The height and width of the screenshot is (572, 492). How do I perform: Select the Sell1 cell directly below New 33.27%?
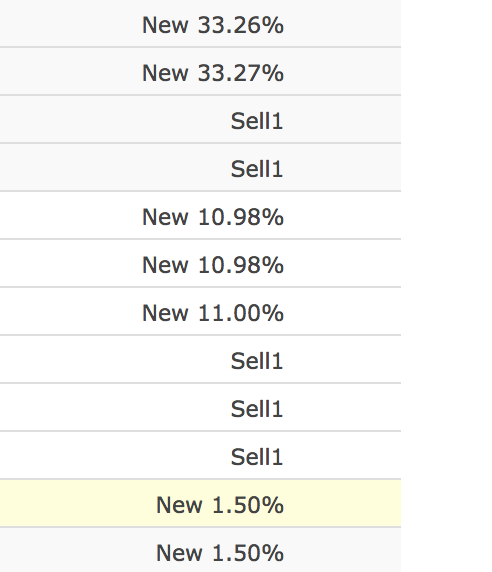click(257, 121)
